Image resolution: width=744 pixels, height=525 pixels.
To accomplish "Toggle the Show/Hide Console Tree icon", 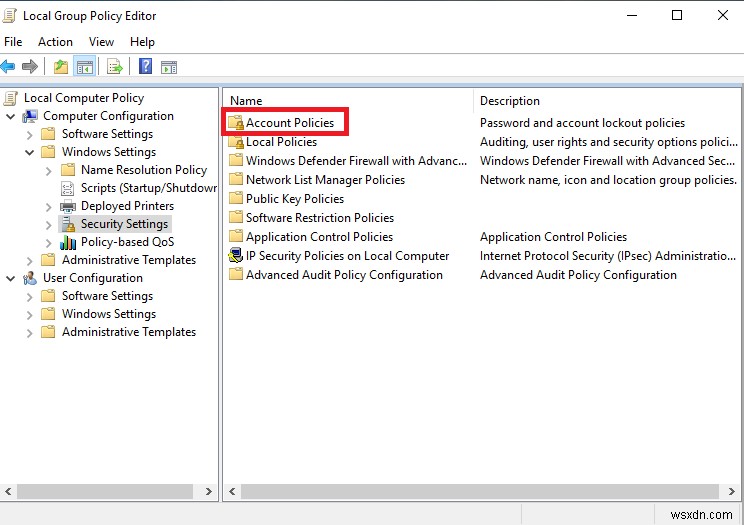I will point(85,66).
